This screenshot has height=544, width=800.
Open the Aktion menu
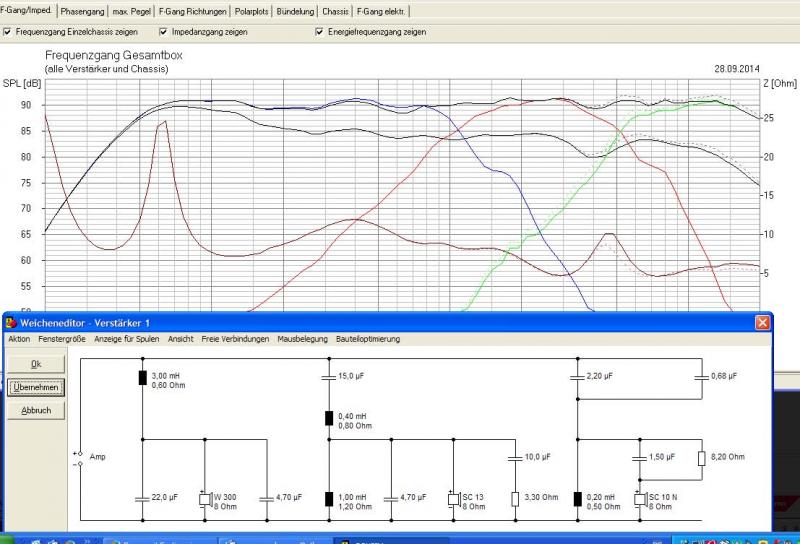19,339
